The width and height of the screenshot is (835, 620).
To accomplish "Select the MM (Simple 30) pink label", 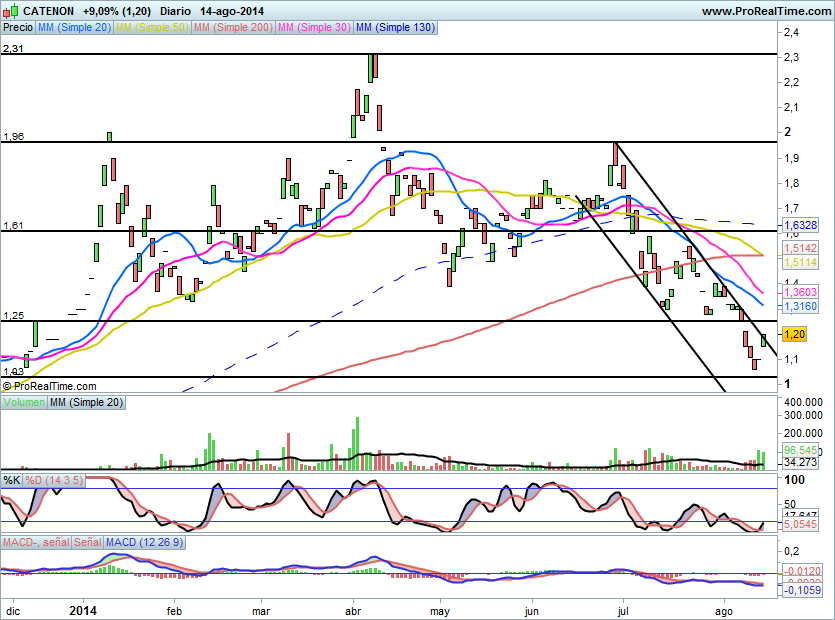I will click(x=314, y=28).
